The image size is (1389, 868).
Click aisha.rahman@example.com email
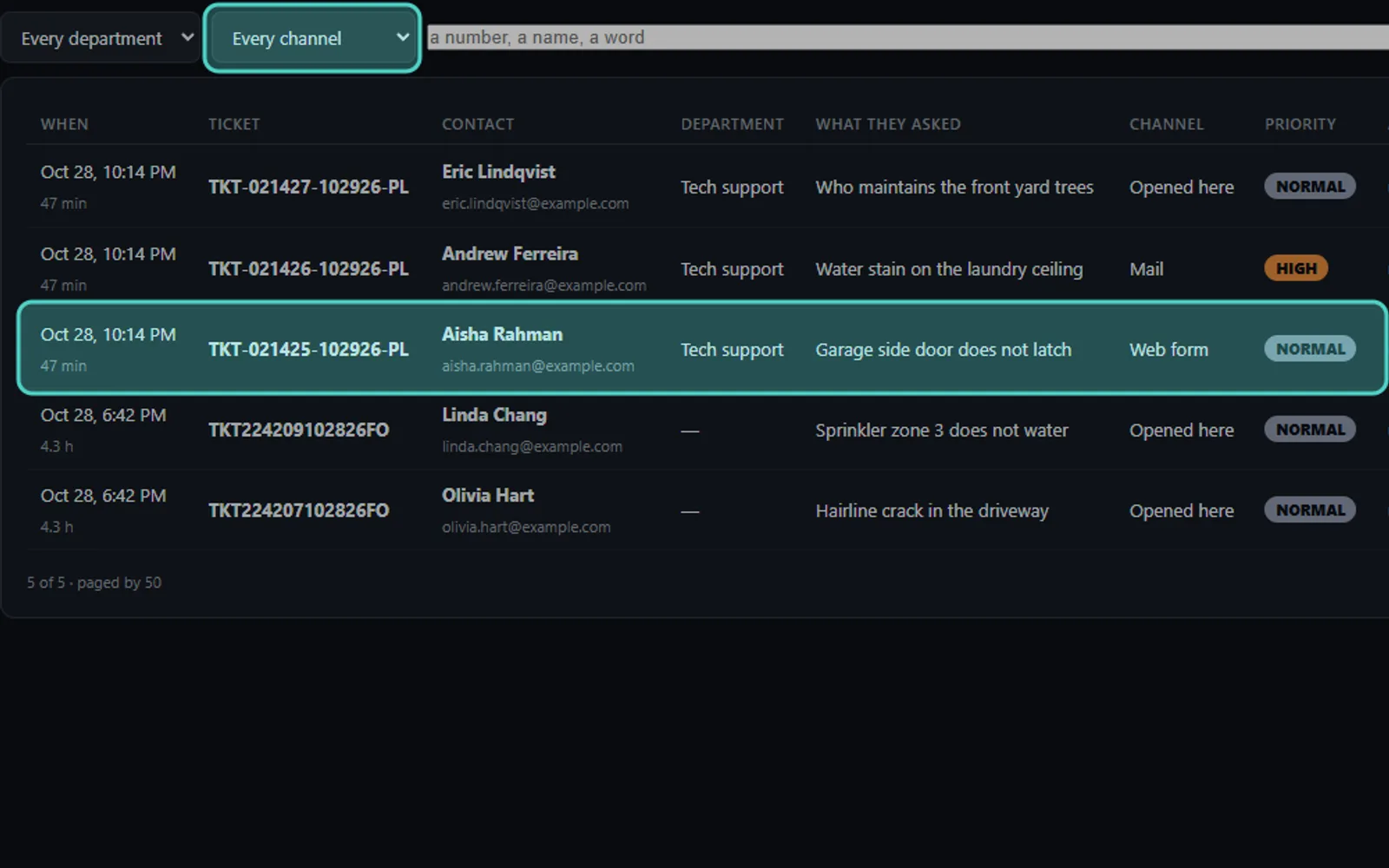pyautogui.click(x=537, y=366)
